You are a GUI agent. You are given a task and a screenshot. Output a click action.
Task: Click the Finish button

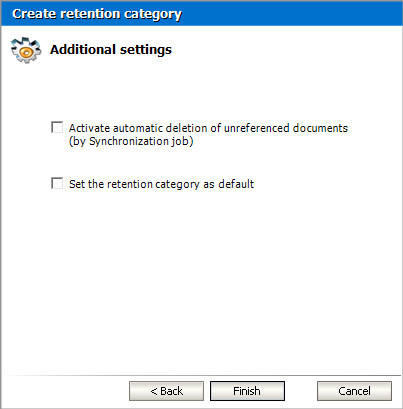247,391
